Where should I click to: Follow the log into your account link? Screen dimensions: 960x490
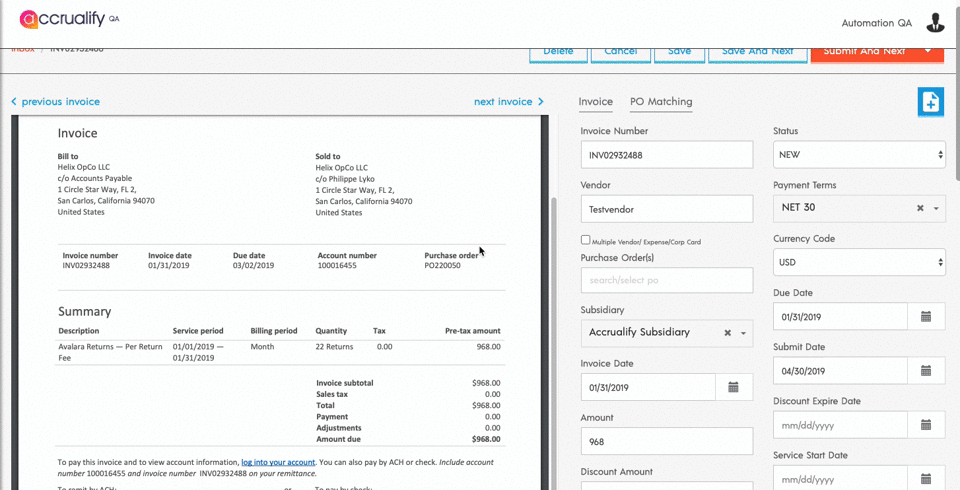278,462
